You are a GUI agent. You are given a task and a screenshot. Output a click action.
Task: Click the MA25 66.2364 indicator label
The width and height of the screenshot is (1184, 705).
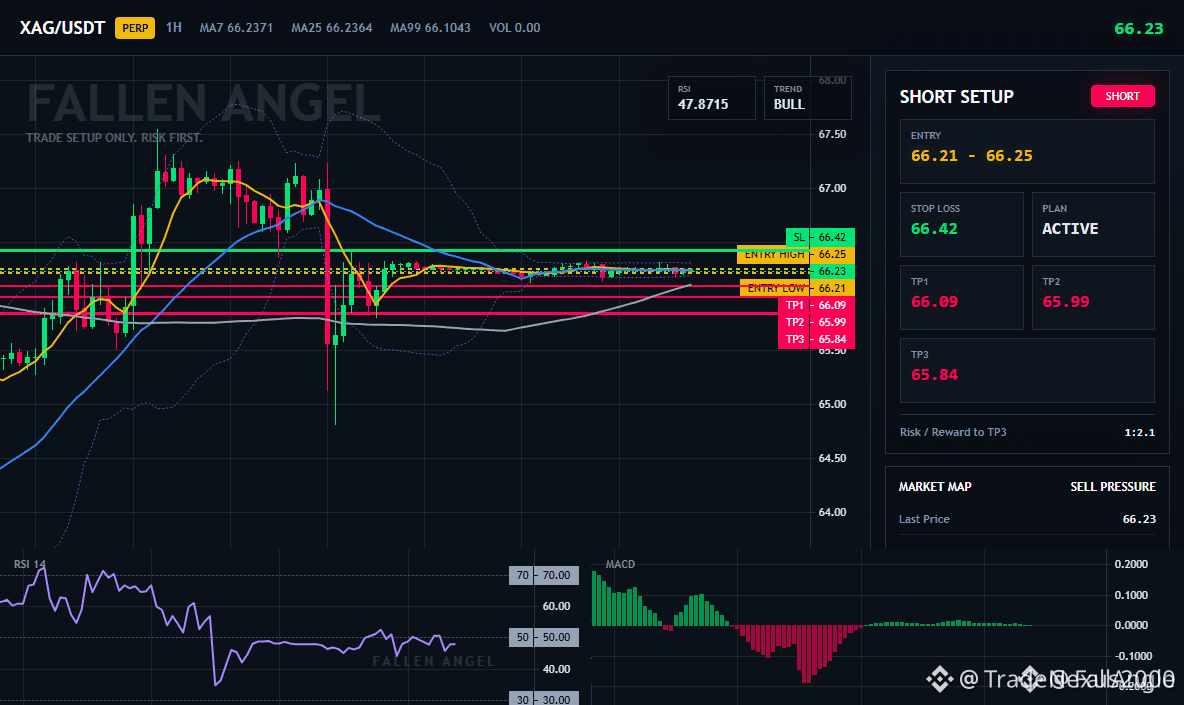pyautogui.click(x=331, y=28)
